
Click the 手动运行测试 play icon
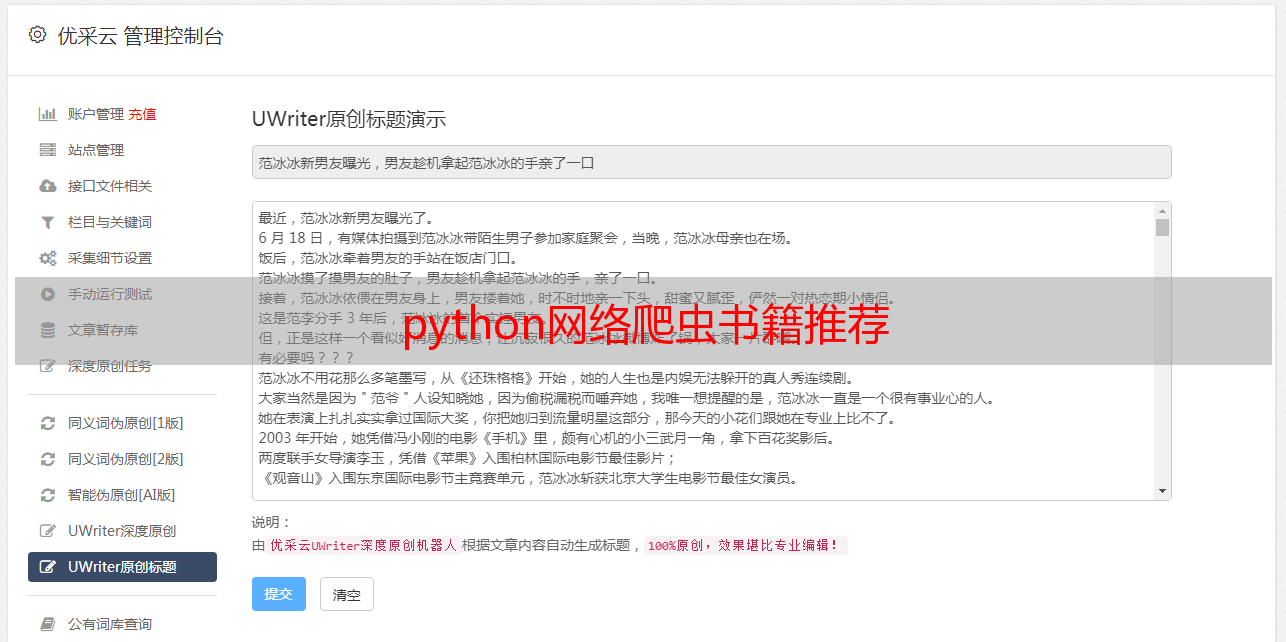(x=47, y=294)
